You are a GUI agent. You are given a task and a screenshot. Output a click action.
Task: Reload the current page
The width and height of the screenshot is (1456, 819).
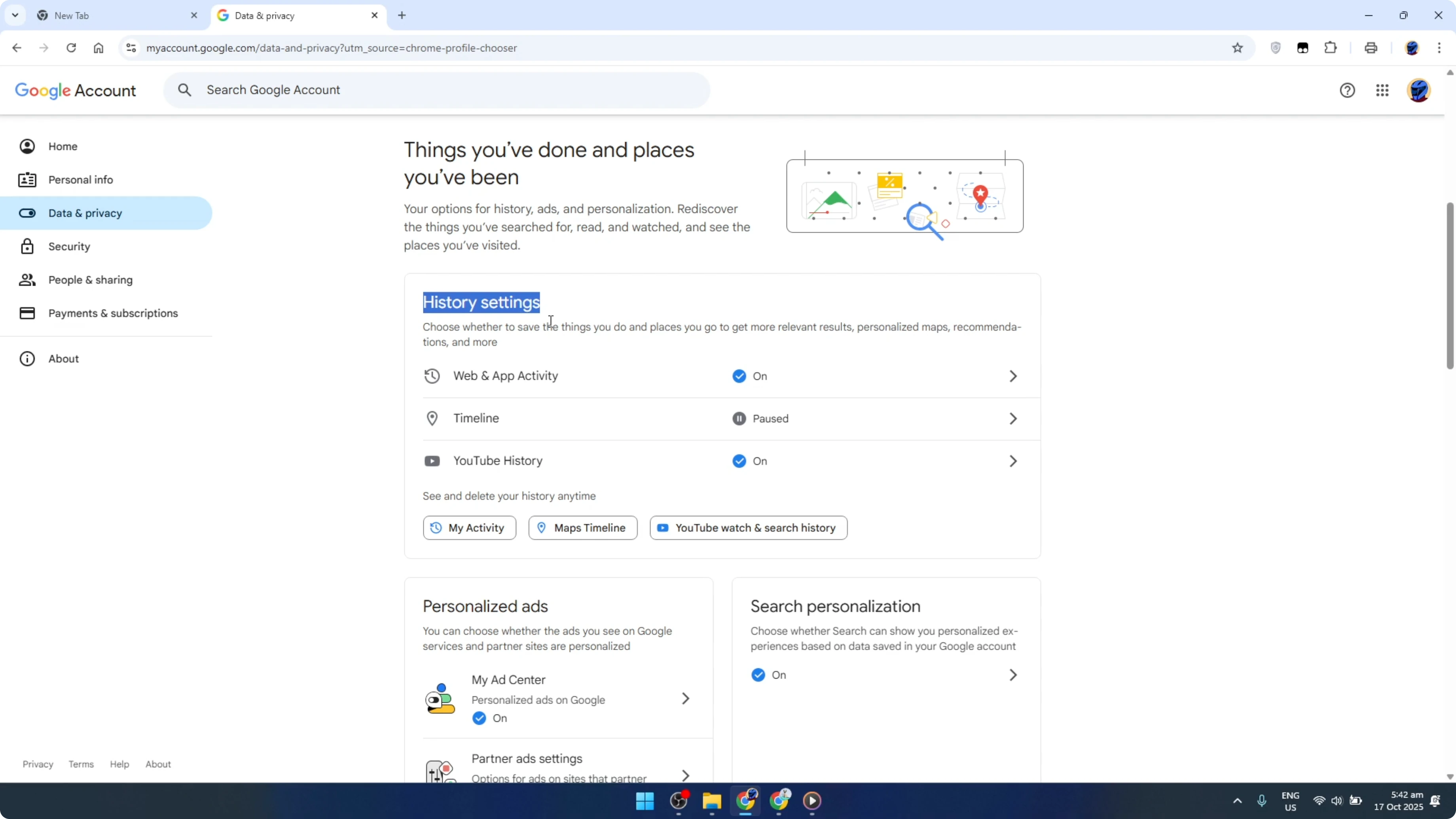coord(71,48)
